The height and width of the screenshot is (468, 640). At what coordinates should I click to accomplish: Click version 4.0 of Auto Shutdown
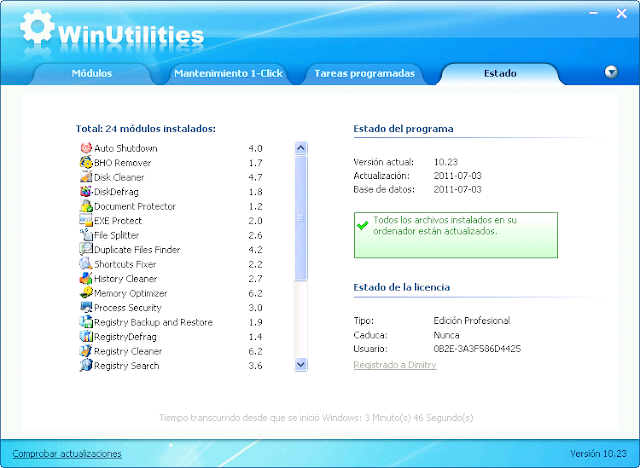256,149
